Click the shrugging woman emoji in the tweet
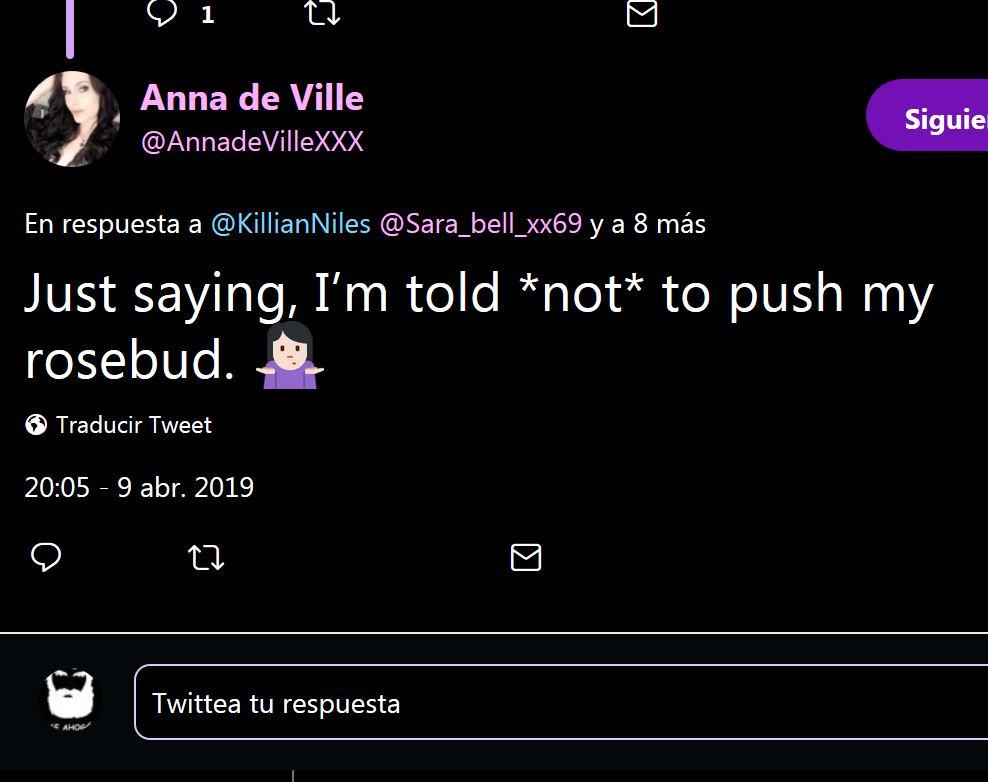Viewport: 988px width, 782px height. [290, 358]
